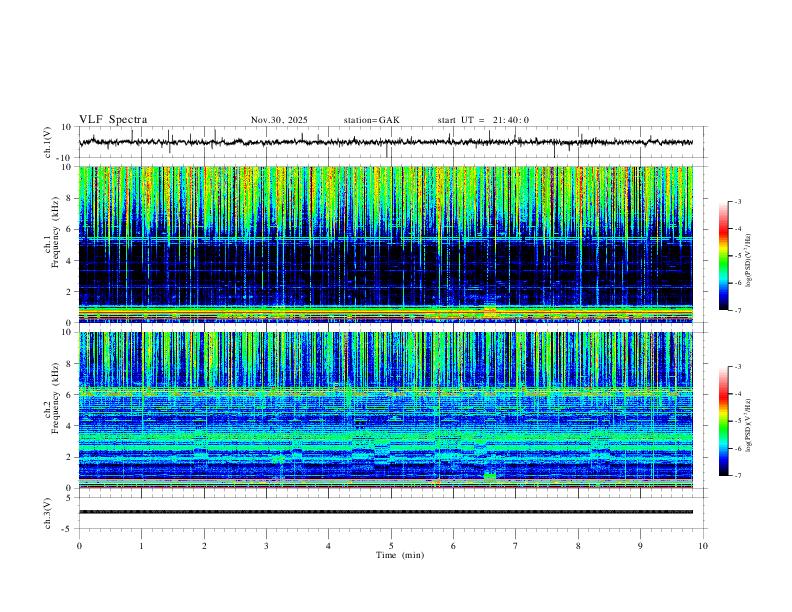This screenshot has width=792, height=612.
Task: Click the ch.2 "Frequency (kHz)" axis label
Action: pos(55,397)
